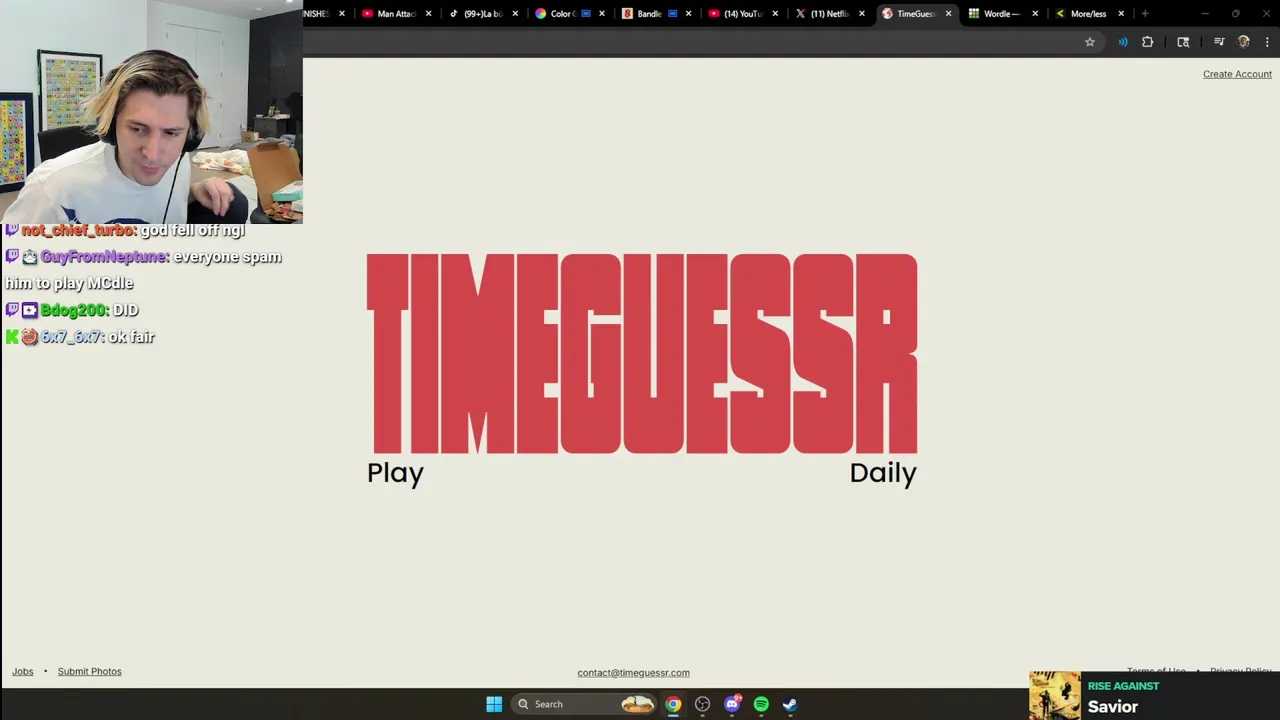Open the Windows Start menu

(494, 704)
